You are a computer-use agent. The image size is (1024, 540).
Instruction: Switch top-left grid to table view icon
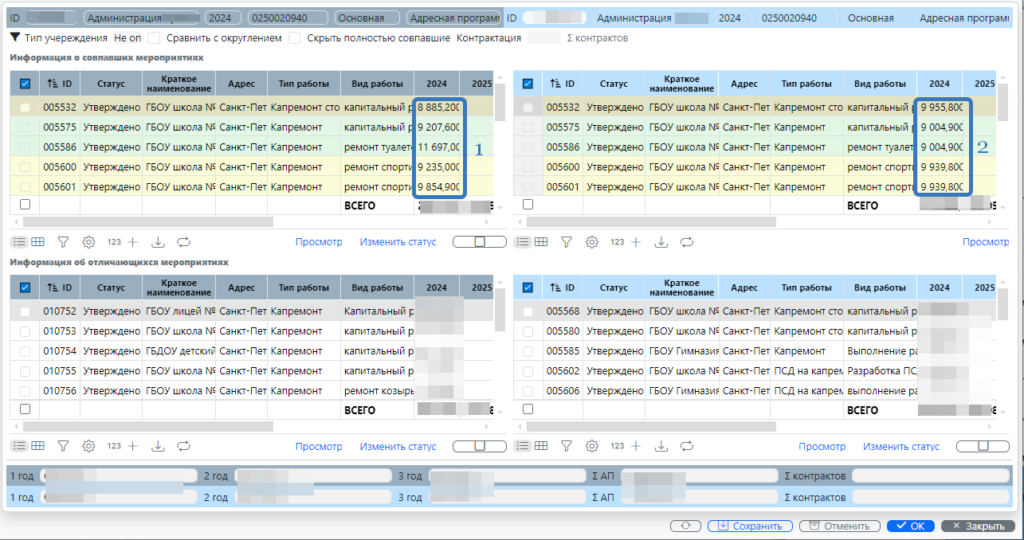tap(37, 242)
